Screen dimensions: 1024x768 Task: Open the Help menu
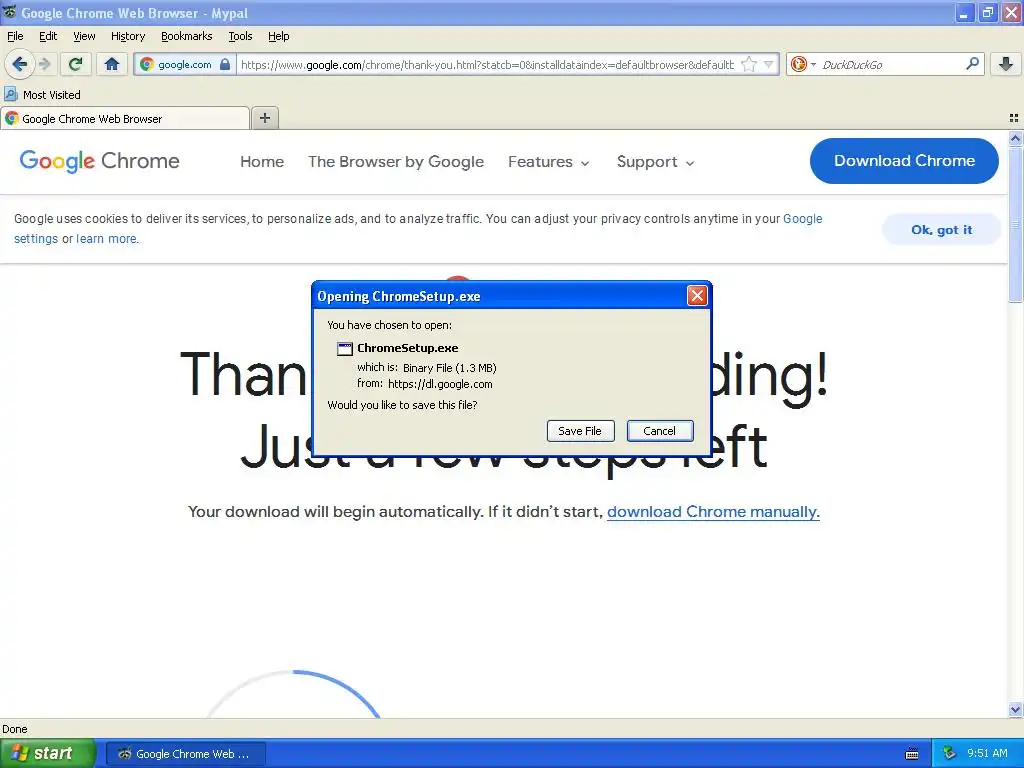278,36
